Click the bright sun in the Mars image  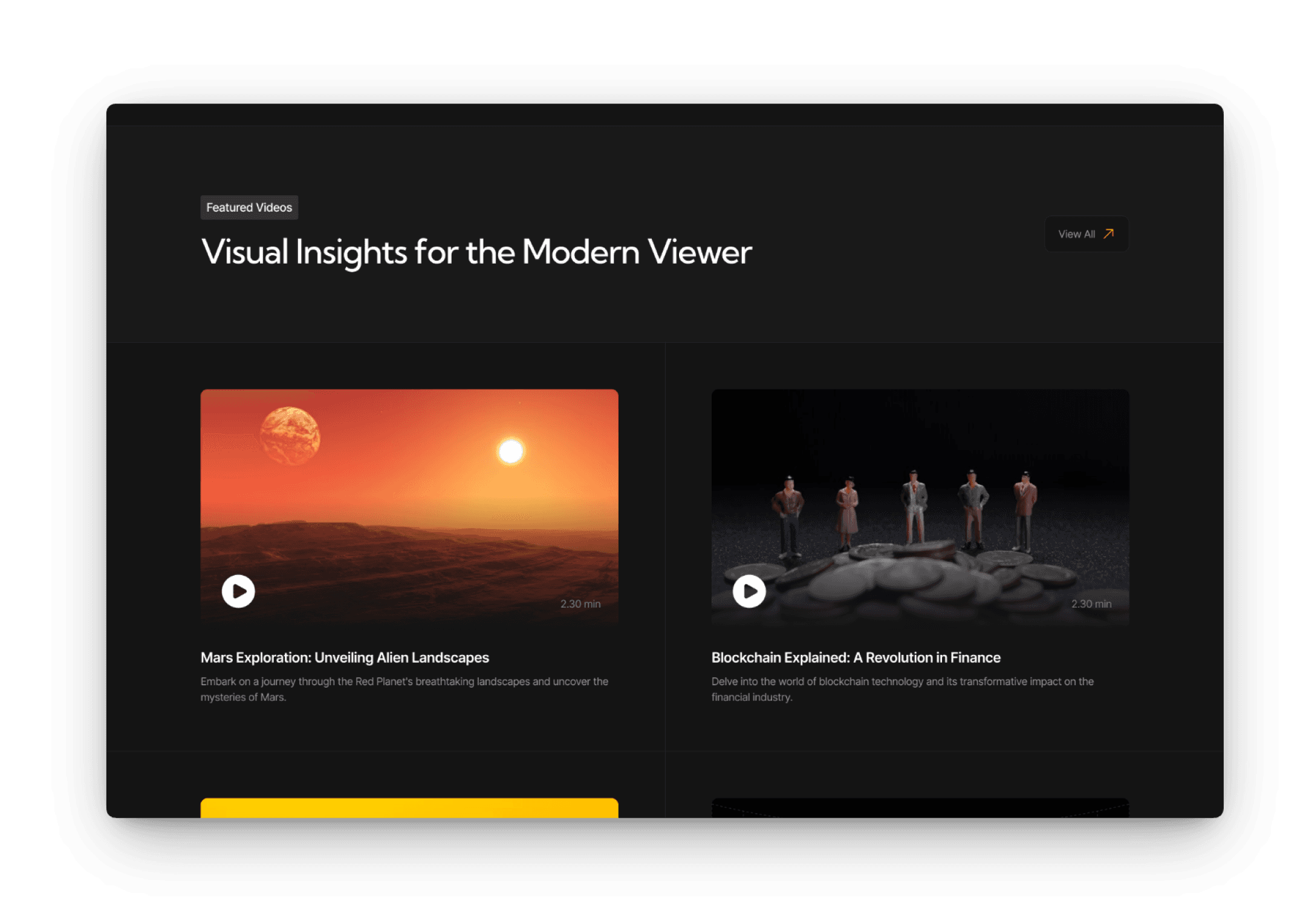click(x=511, y=451)
